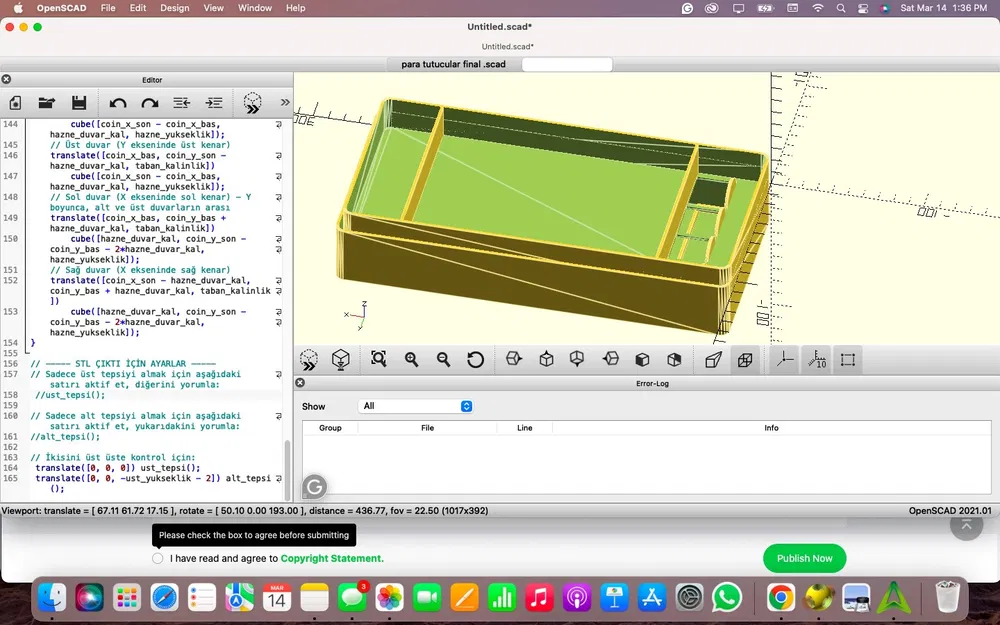Click the editor vertical scrollbar
Viewport: 1000px width, 625px height.
coord(288,470)
